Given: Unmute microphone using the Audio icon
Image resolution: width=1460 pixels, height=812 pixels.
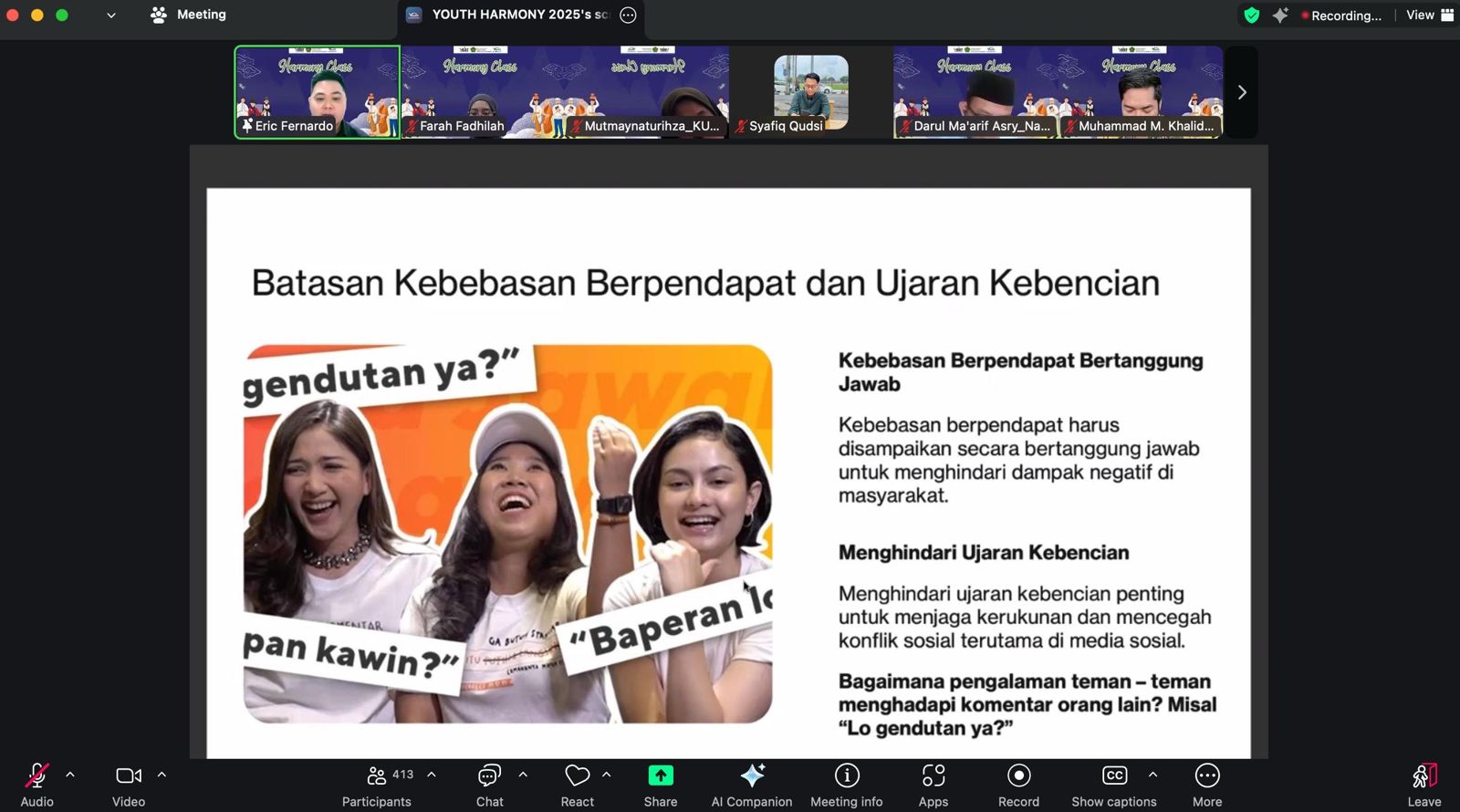Looking at the screenshot, I should pos(36,776).
